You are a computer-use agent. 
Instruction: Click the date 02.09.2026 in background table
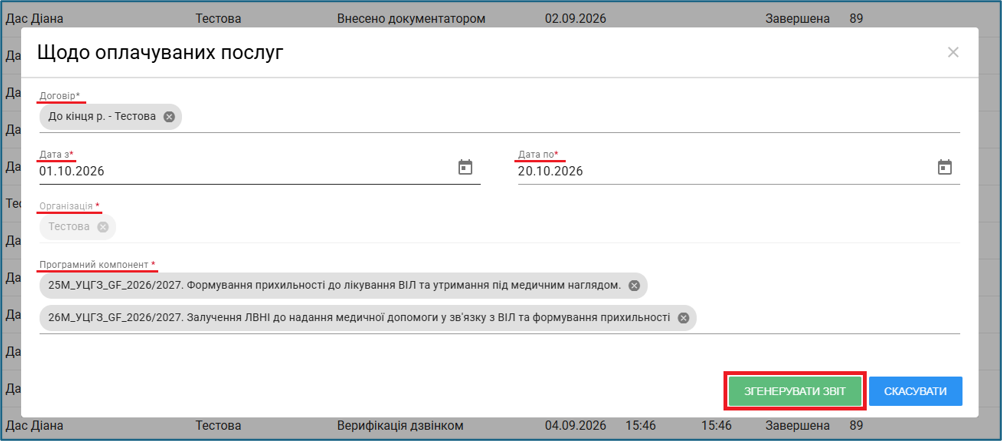575,19
